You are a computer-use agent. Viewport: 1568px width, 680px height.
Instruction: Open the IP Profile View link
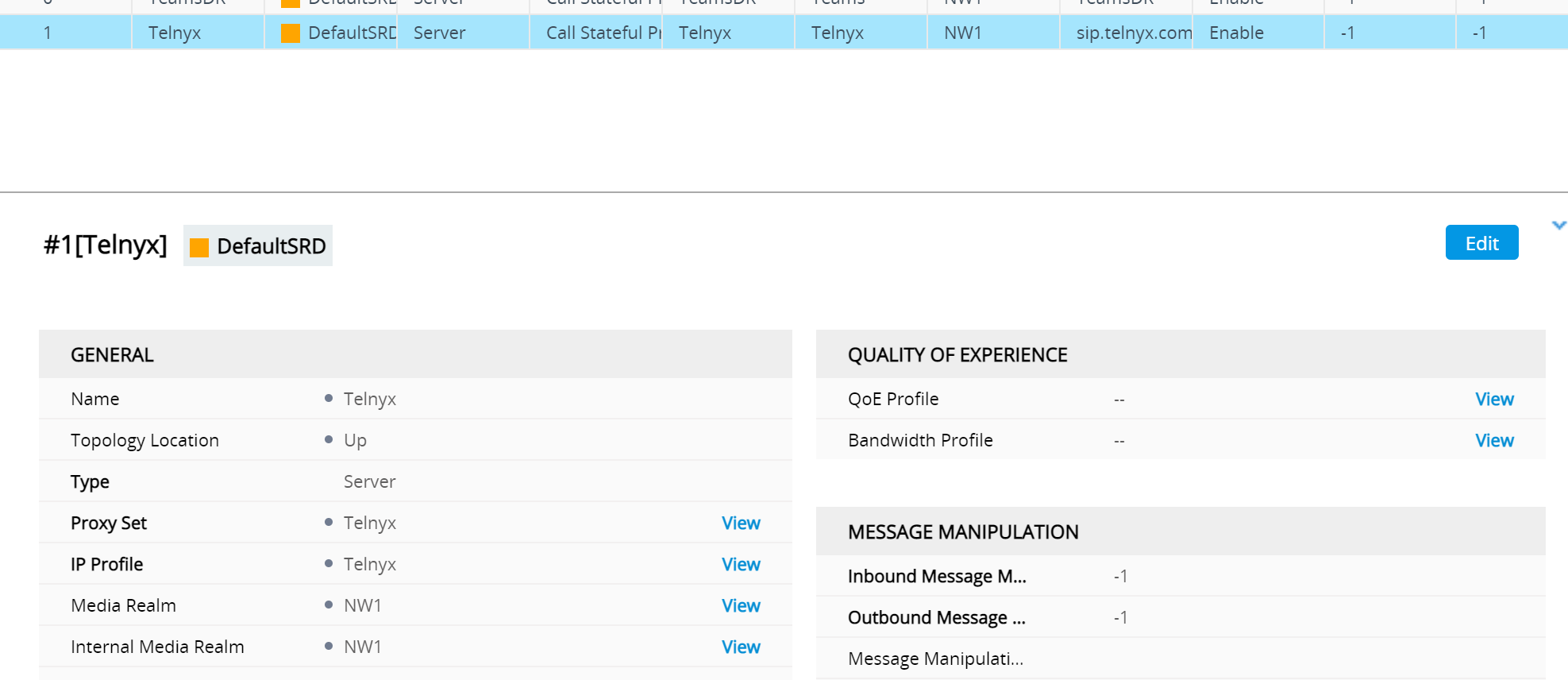tap(740, 564)
